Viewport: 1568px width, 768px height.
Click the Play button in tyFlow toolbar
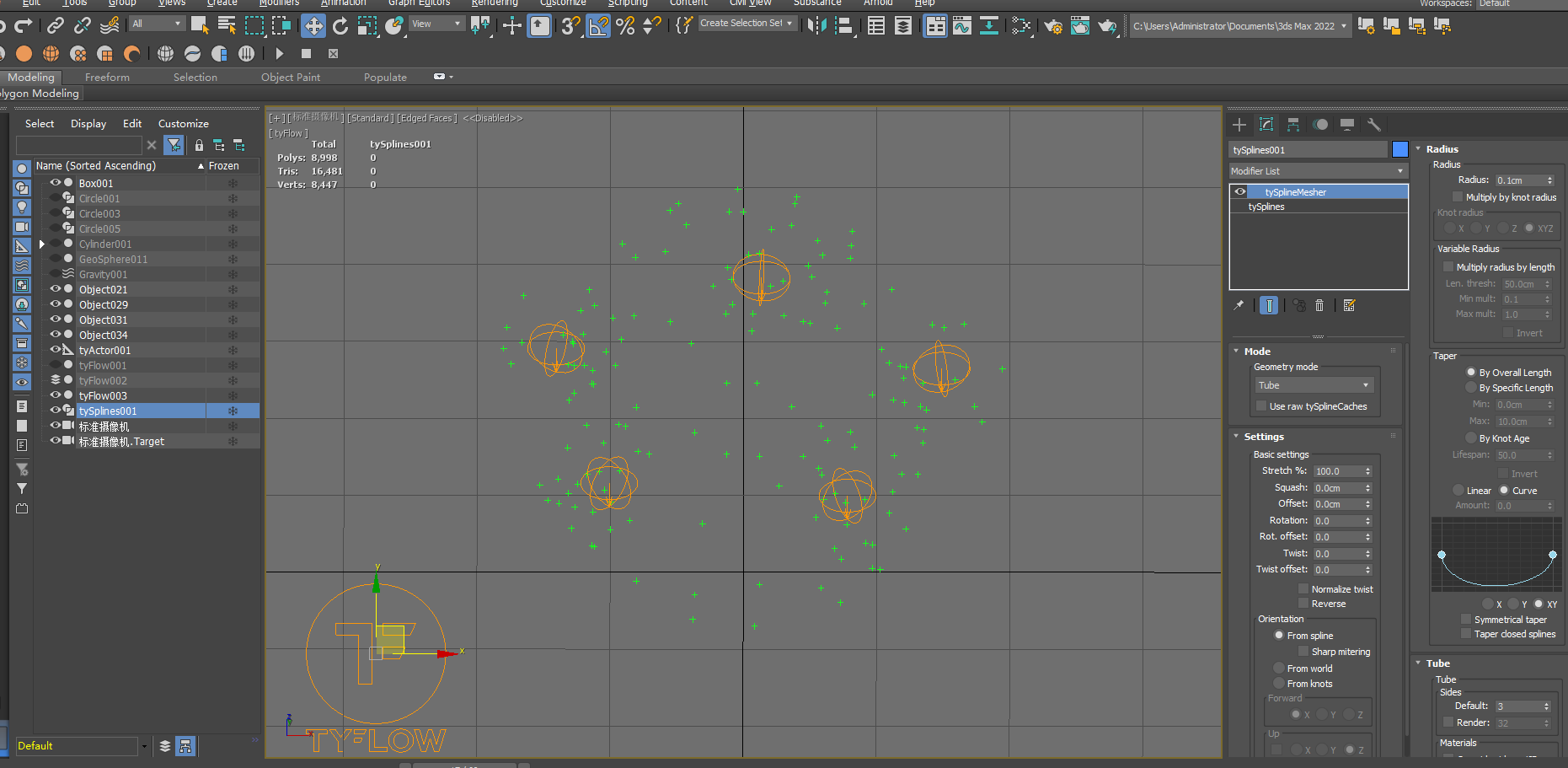point(280,53)
